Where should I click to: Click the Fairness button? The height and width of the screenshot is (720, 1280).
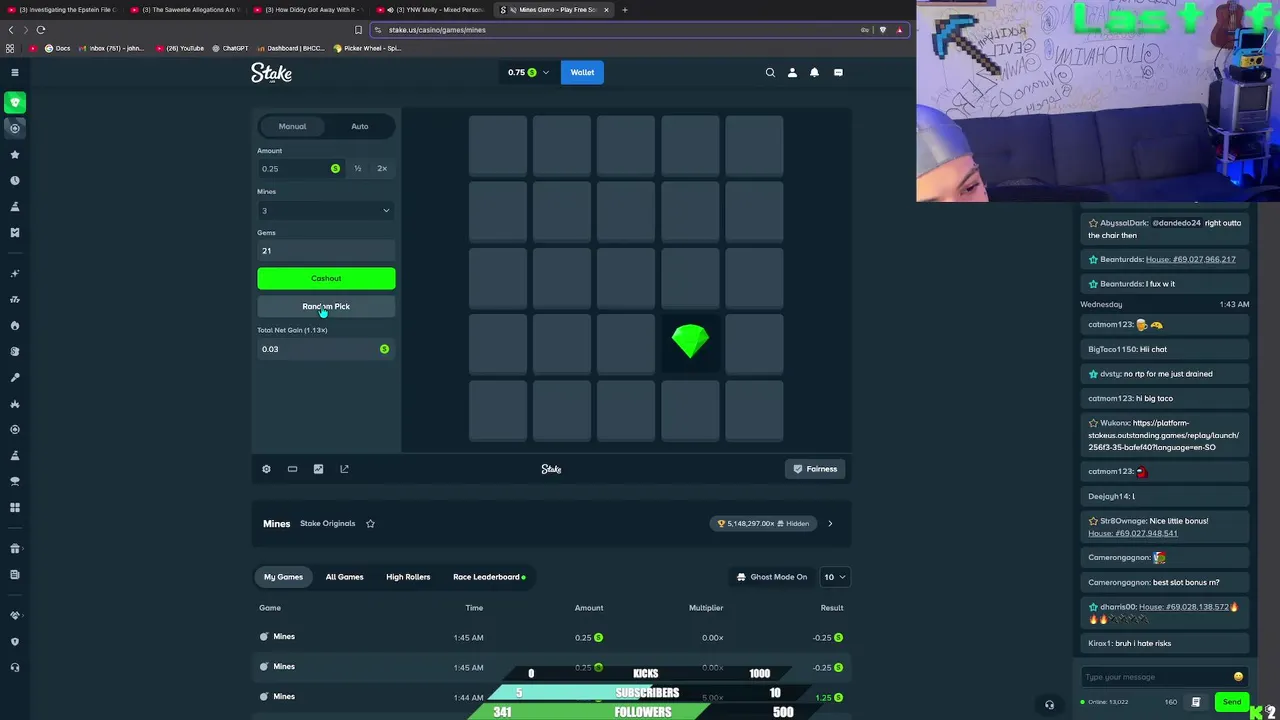815,469
